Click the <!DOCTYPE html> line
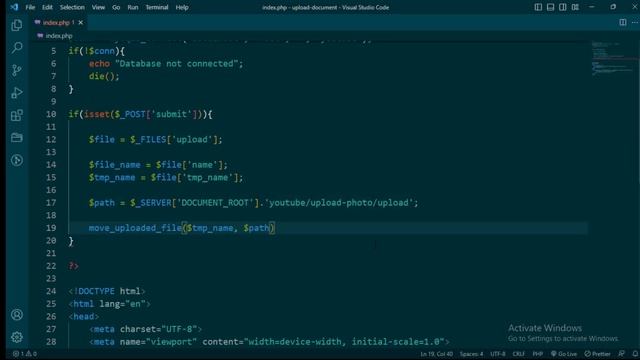 pyautogui.click(x=107, y=291)
